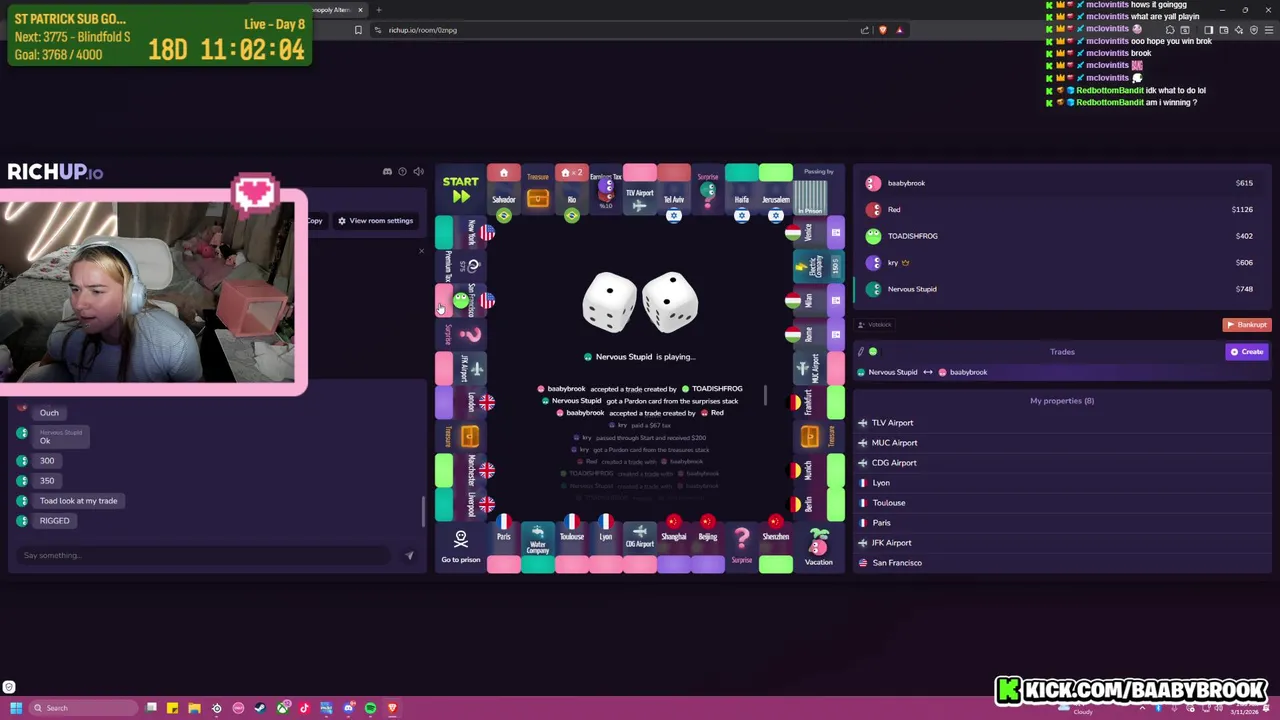Select the Shanghai property tile
Screen dimensions: 1280x720
[x=674, y=547]
